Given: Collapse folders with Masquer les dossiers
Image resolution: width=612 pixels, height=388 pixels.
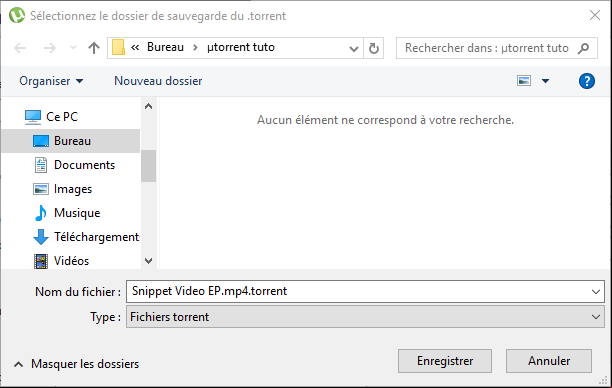Looking at the screenshot, I should pos(76,364).
